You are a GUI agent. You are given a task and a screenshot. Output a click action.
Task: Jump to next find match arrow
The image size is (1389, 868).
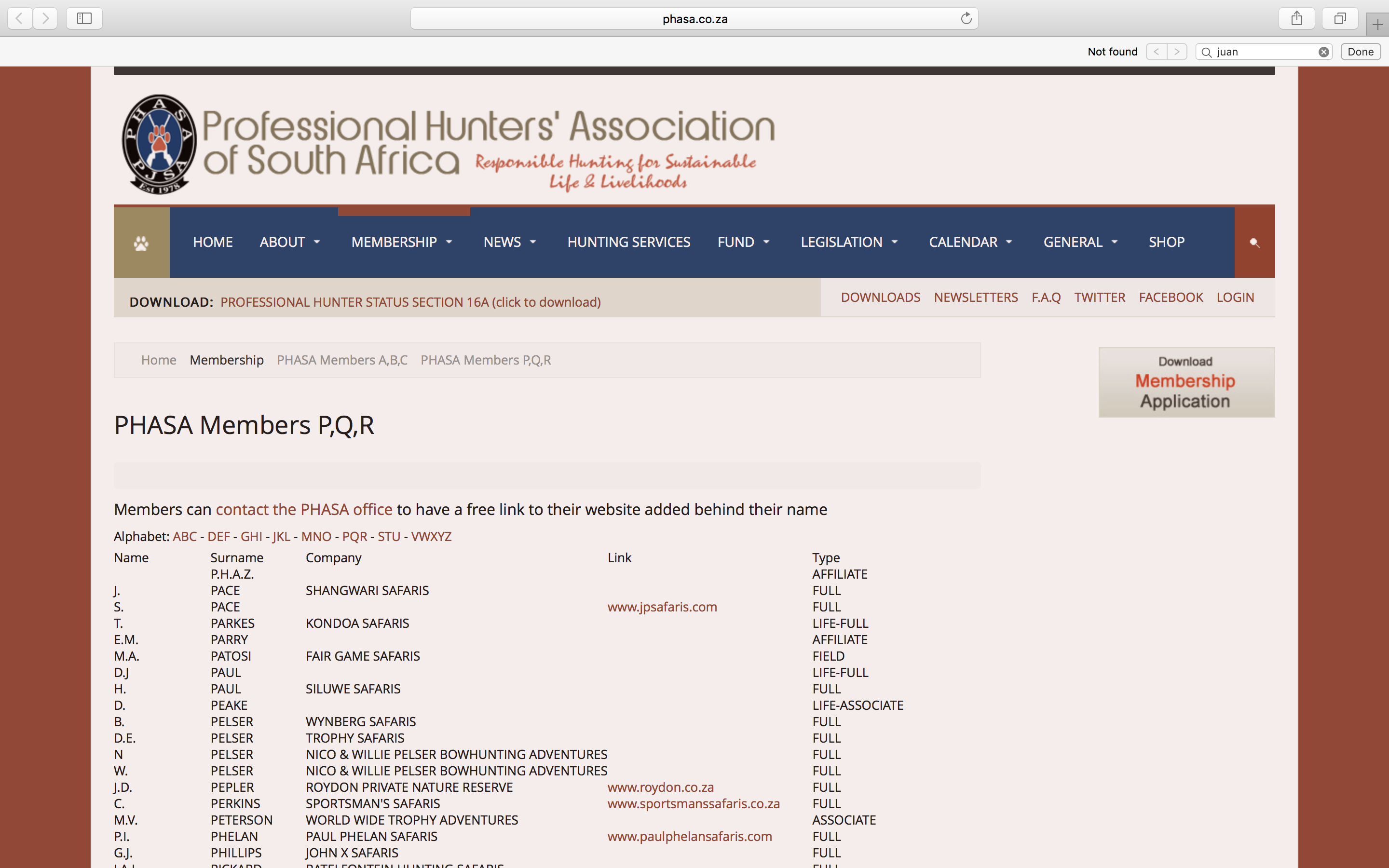pyautogui.click(x=1177, y=52)
